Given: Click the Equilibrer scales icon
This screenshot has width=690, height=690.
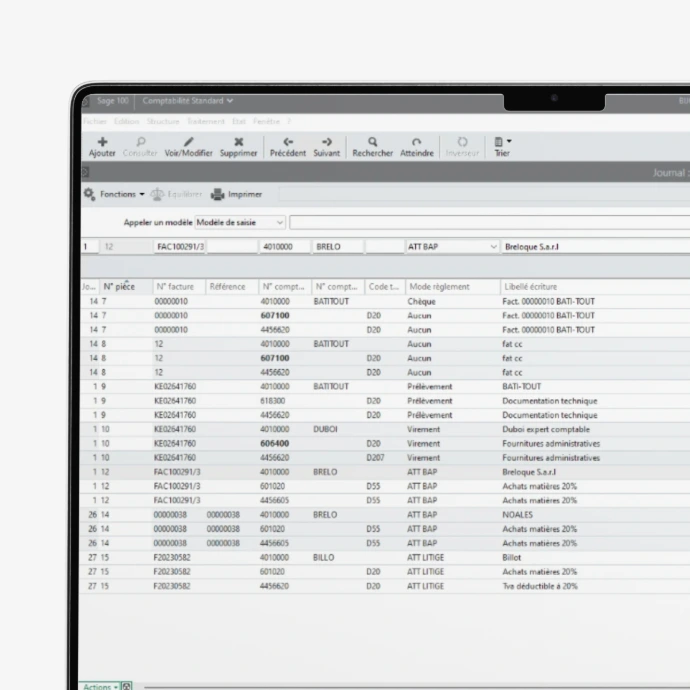Looking at the screenshot, I should pos(157,194).
